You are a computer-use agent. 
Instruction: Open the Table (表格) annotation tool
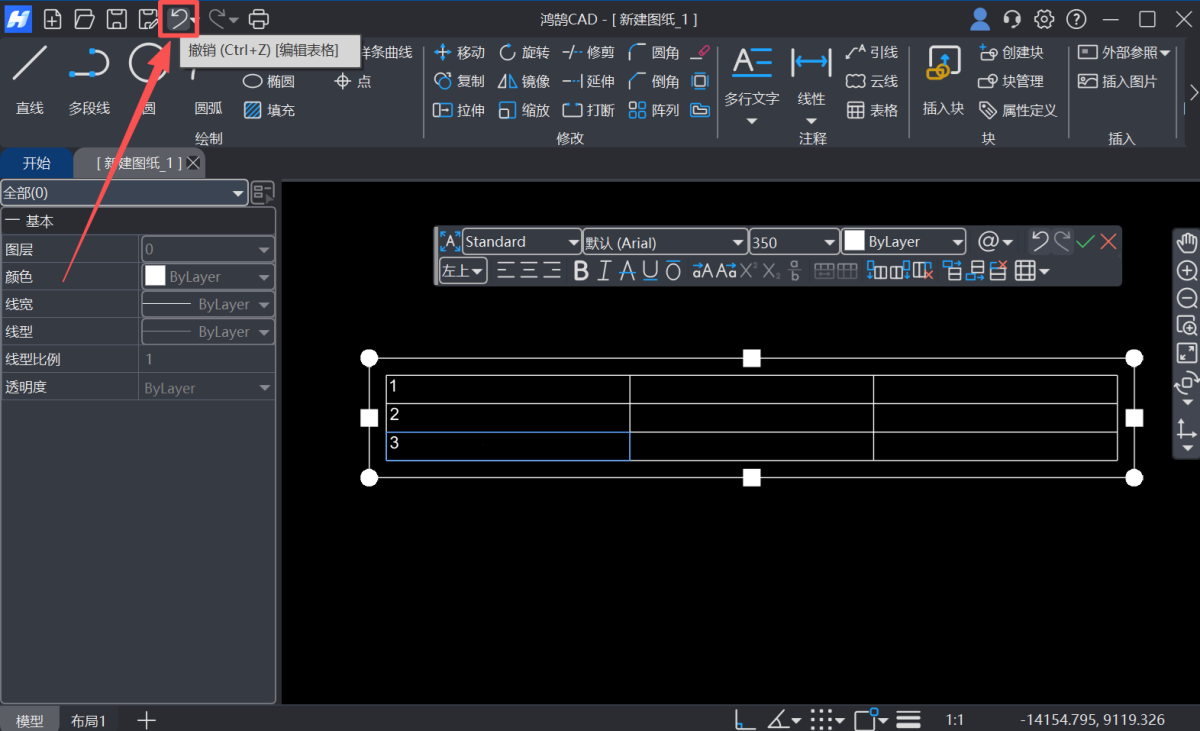point(870,110)
